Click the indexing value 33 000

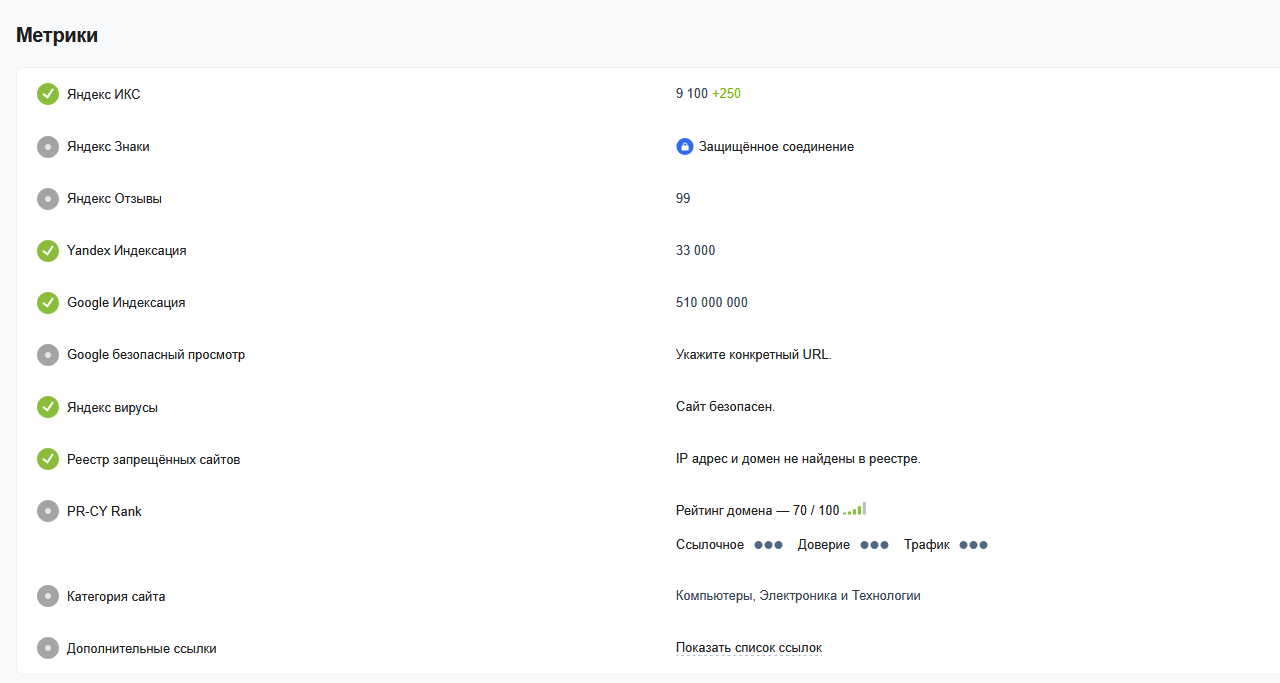(x=696, y=251)
